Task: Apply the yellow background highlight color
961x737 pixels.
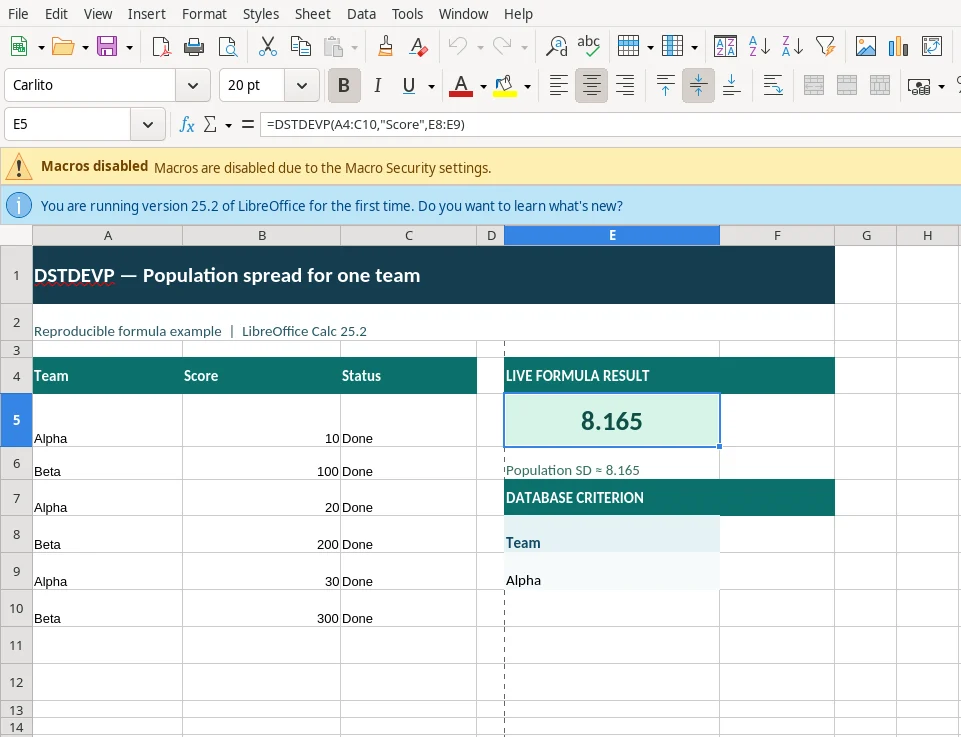Action: [504, 85]
